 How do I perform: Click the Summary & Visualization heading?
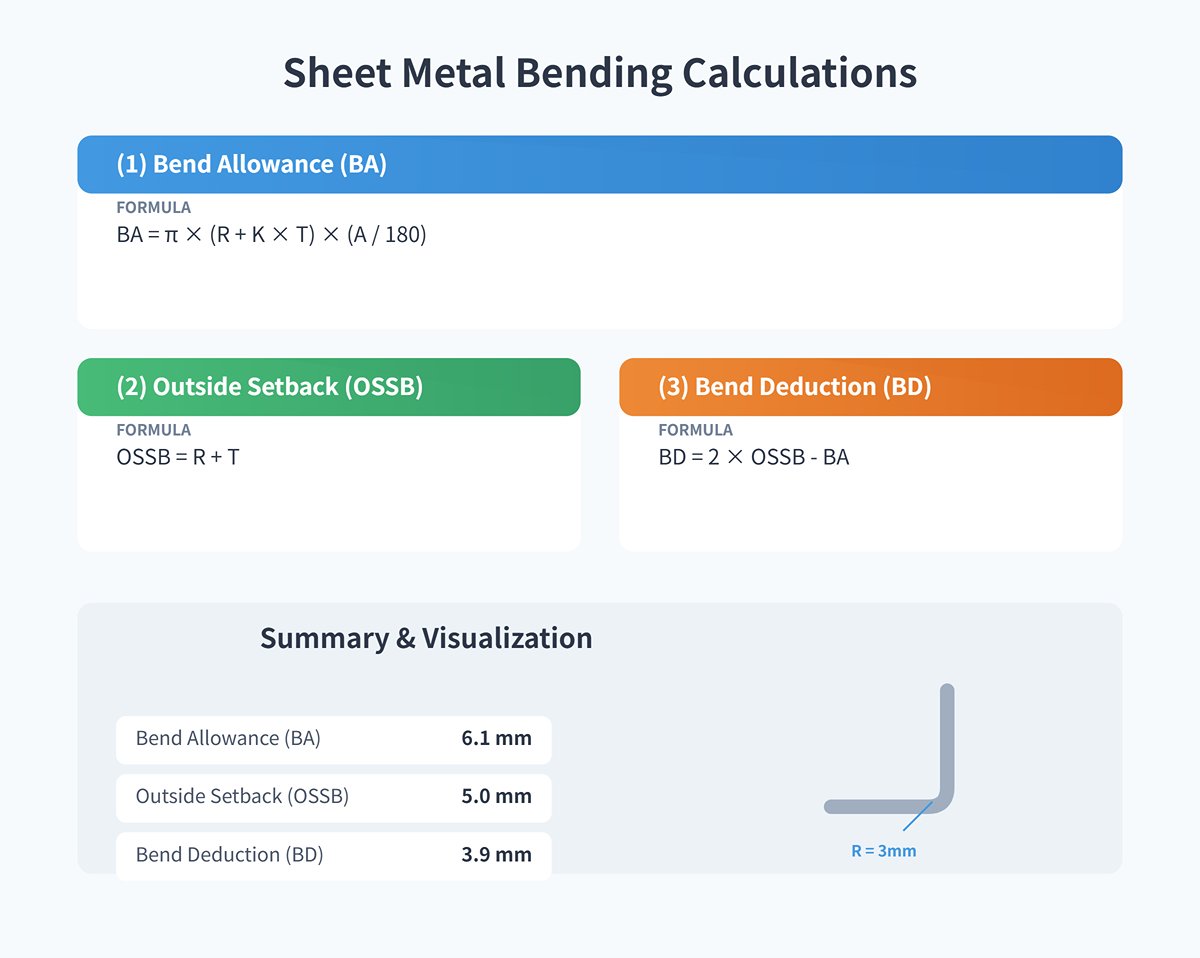pyautogui.click(x=427, y=638)
